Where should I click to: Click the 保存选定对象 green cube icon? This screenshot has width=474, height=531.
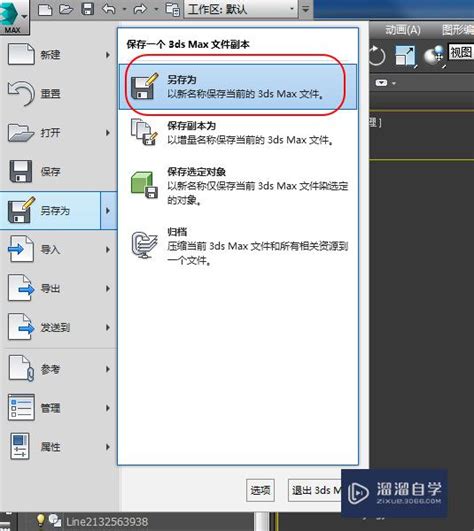tap(144, 185)
